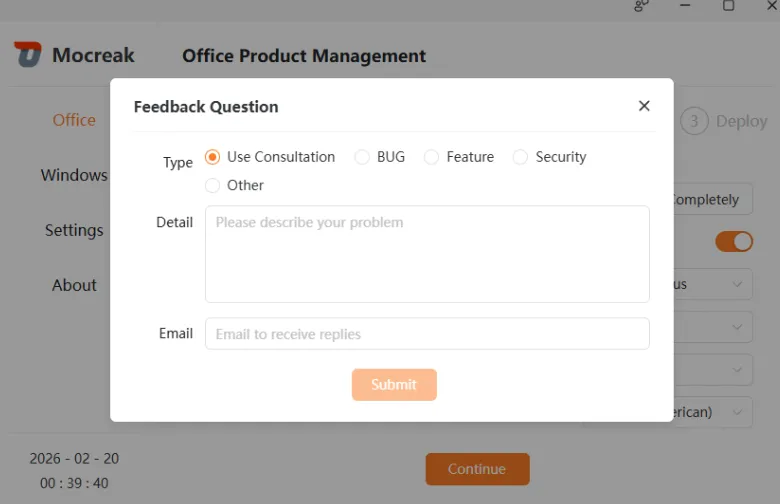Switch to the Settings sidebar tab
The height and width of the screenshot is (504, 780).
pos(74,230)
